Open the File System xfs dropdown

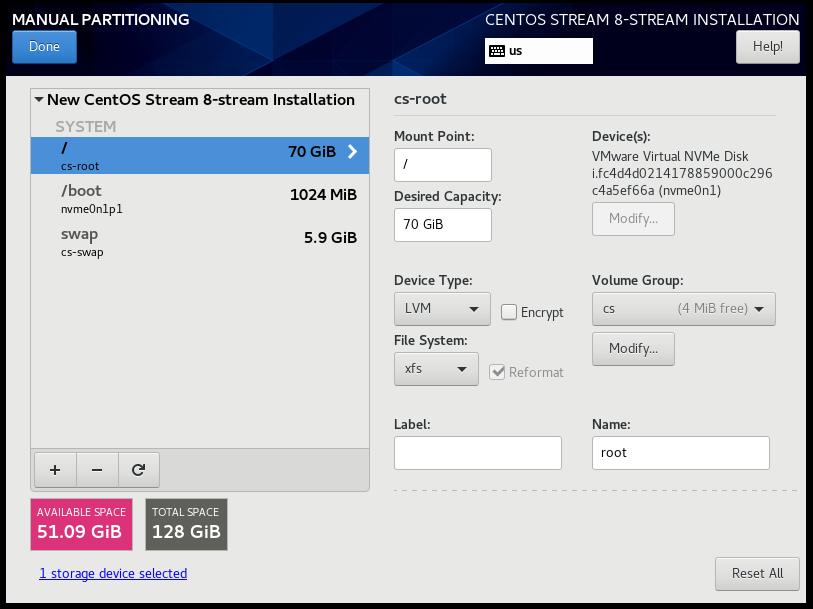tap(436, 369)
